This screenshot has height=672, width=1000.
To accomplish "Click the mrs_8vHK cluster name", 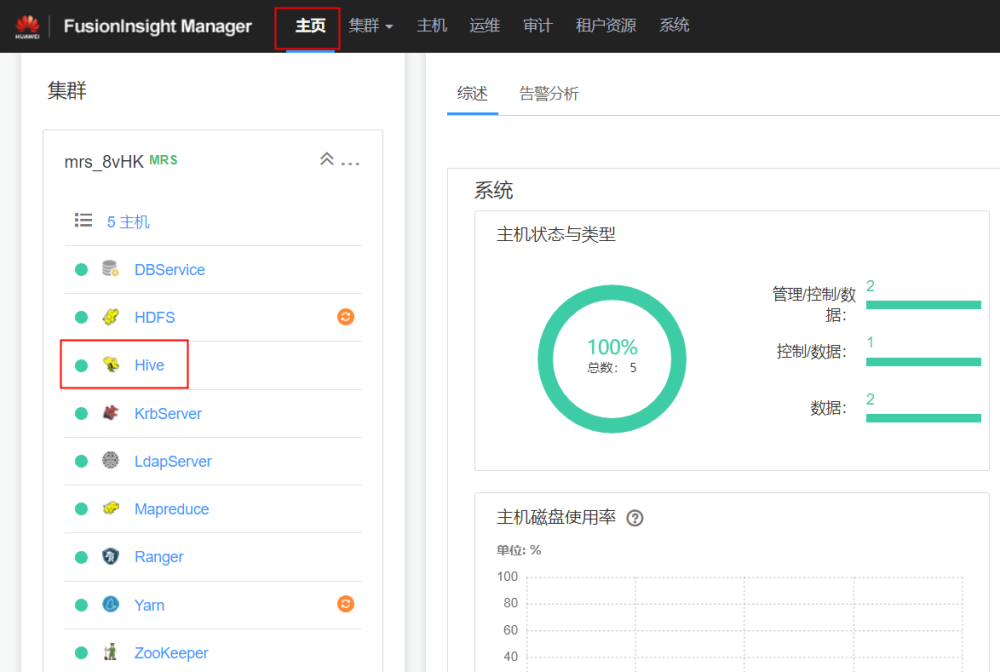I will [104, 162].
